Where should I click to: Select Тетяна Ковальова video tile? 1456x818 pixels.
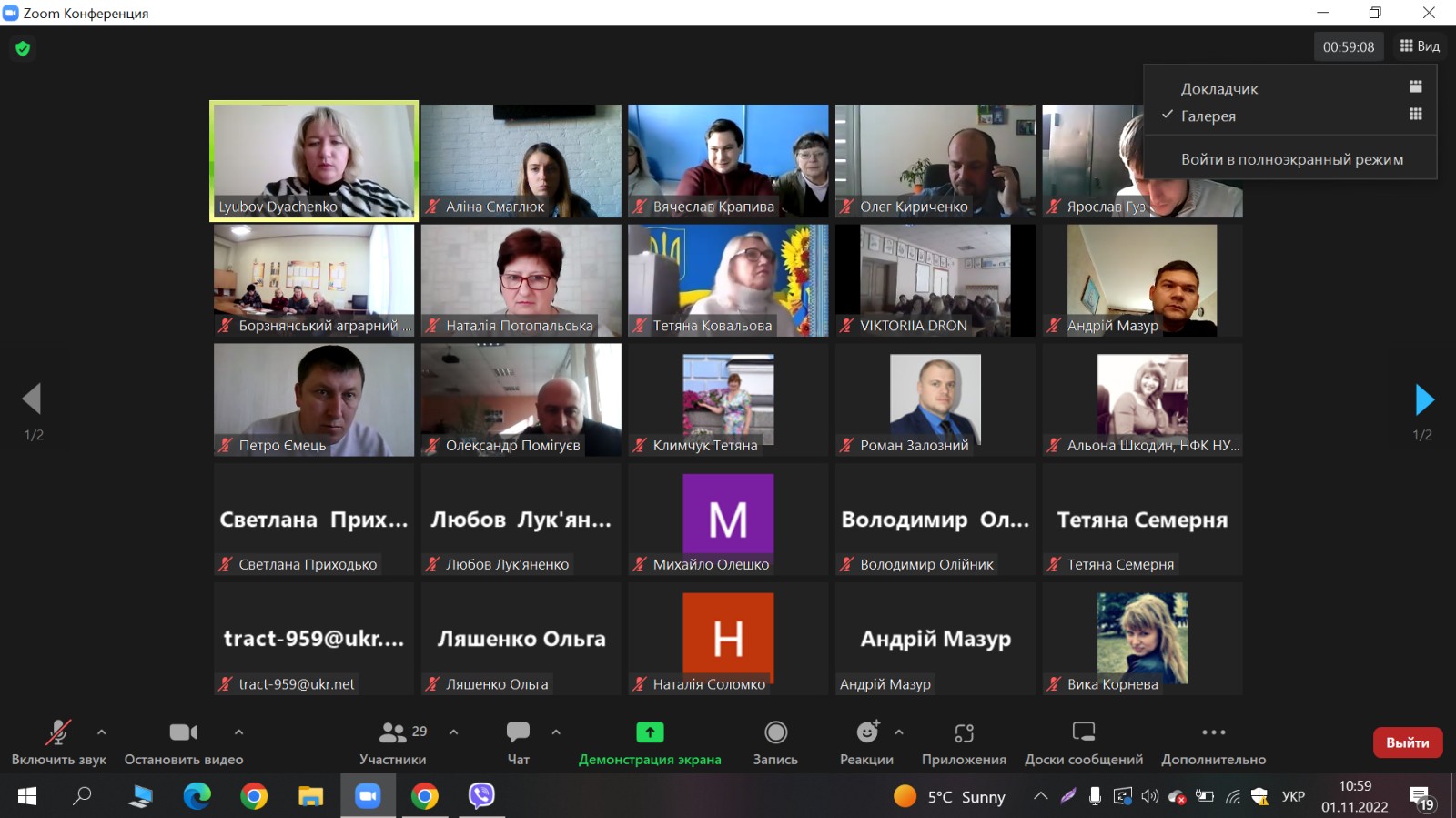pyautogui.click(x=728, y=280)
